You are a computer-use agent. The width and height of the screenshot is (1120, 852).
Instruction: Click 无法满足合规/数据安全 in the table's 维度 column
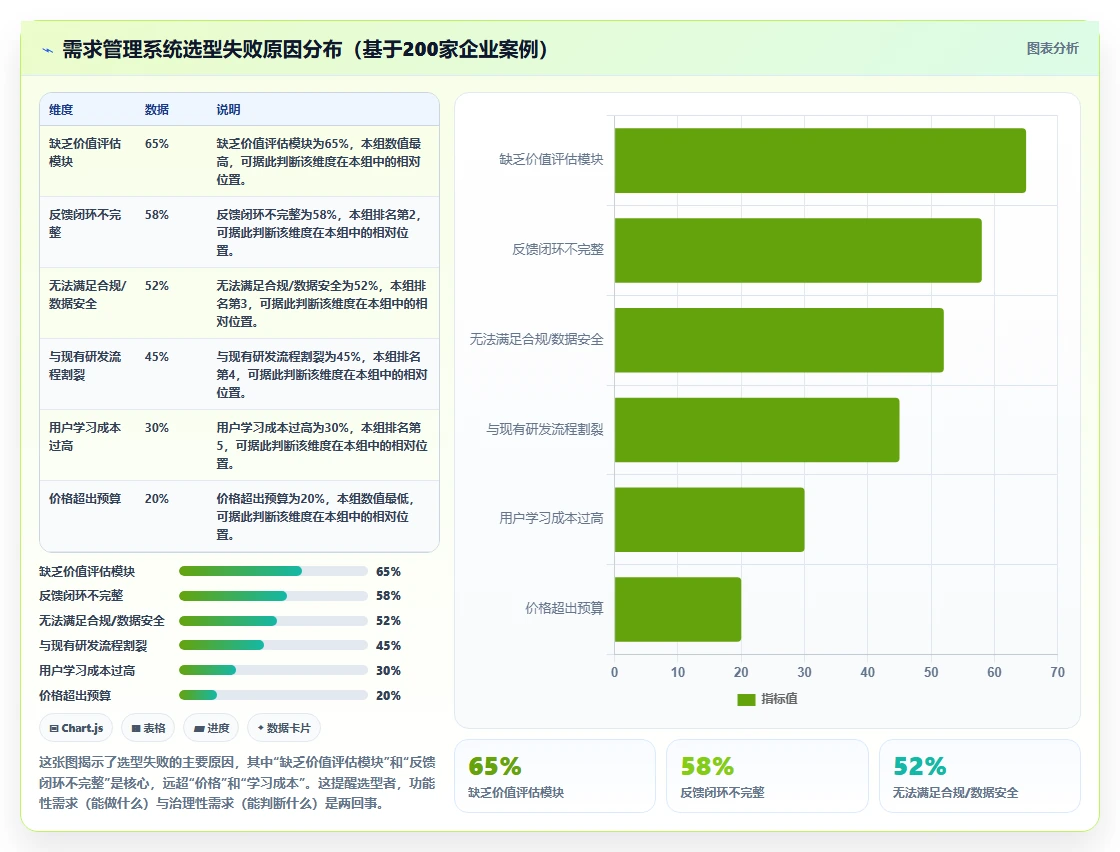[x=87, y=294]
